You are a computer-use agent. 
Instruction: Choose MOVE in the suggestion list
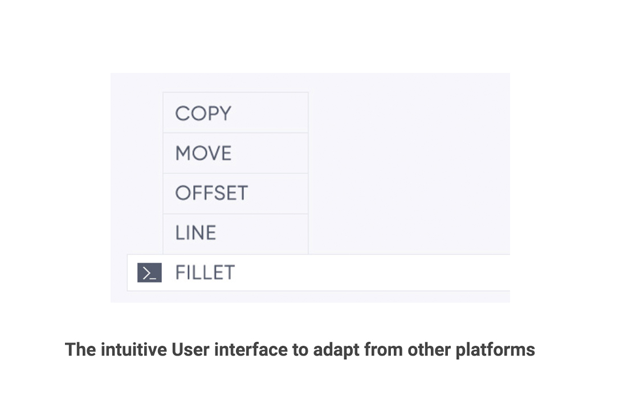tap(203, 154)
